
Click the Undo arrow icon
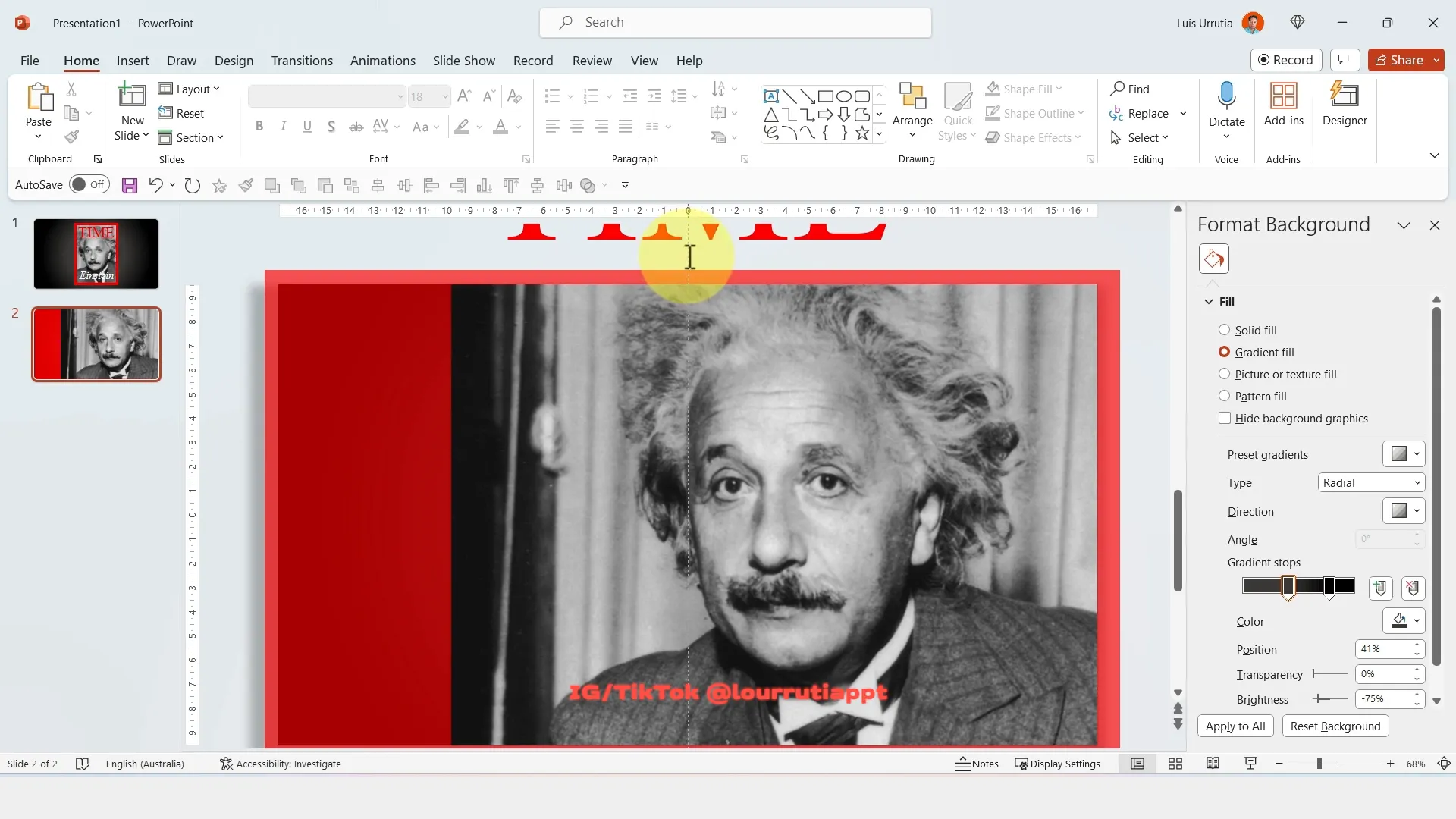155,185
